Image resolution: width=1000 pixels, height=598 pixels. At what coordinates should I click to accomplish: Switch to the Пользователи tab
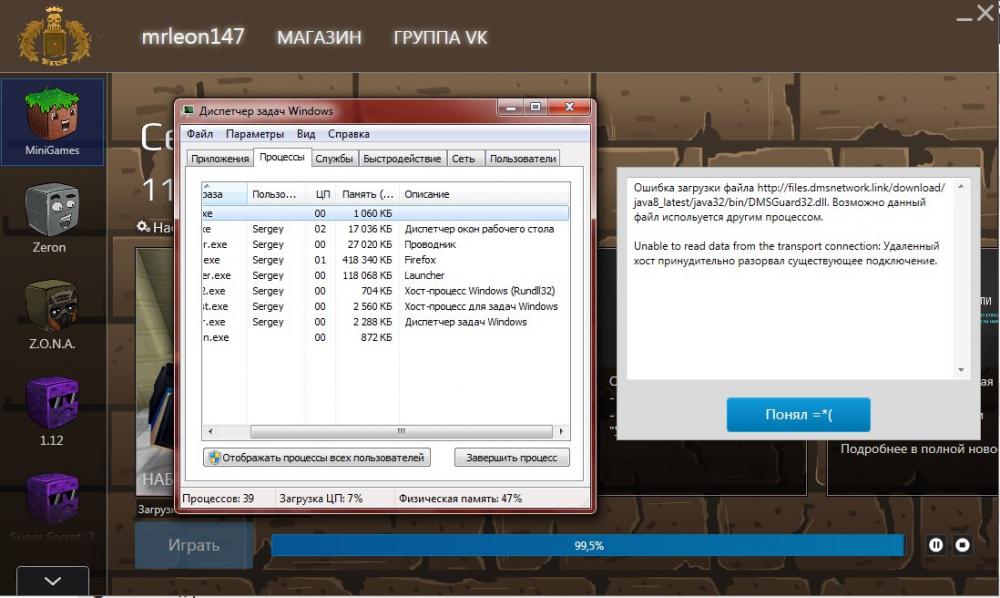click(x=523, y=159)
